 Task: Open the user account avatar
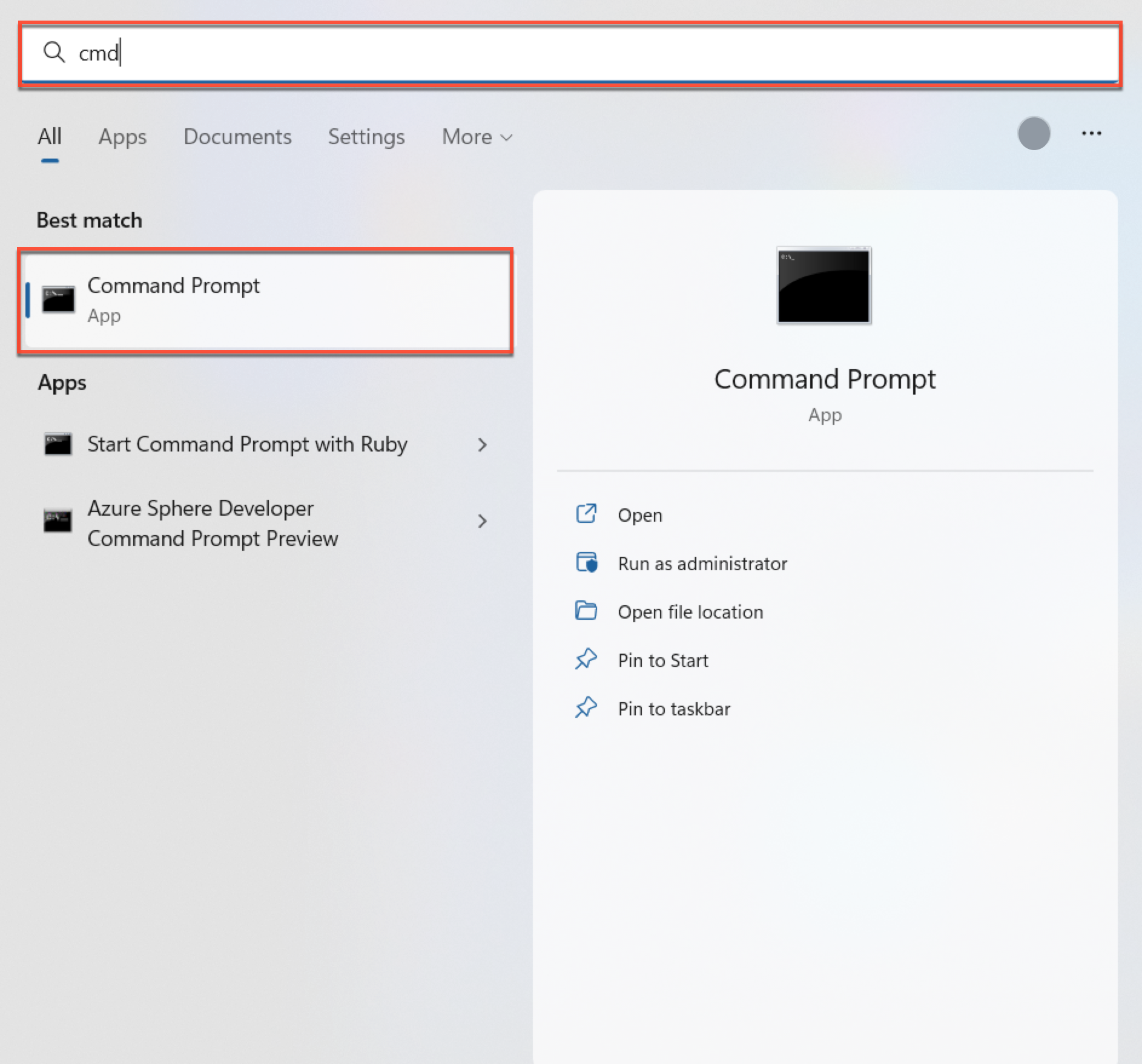(x=1034, y=133)
